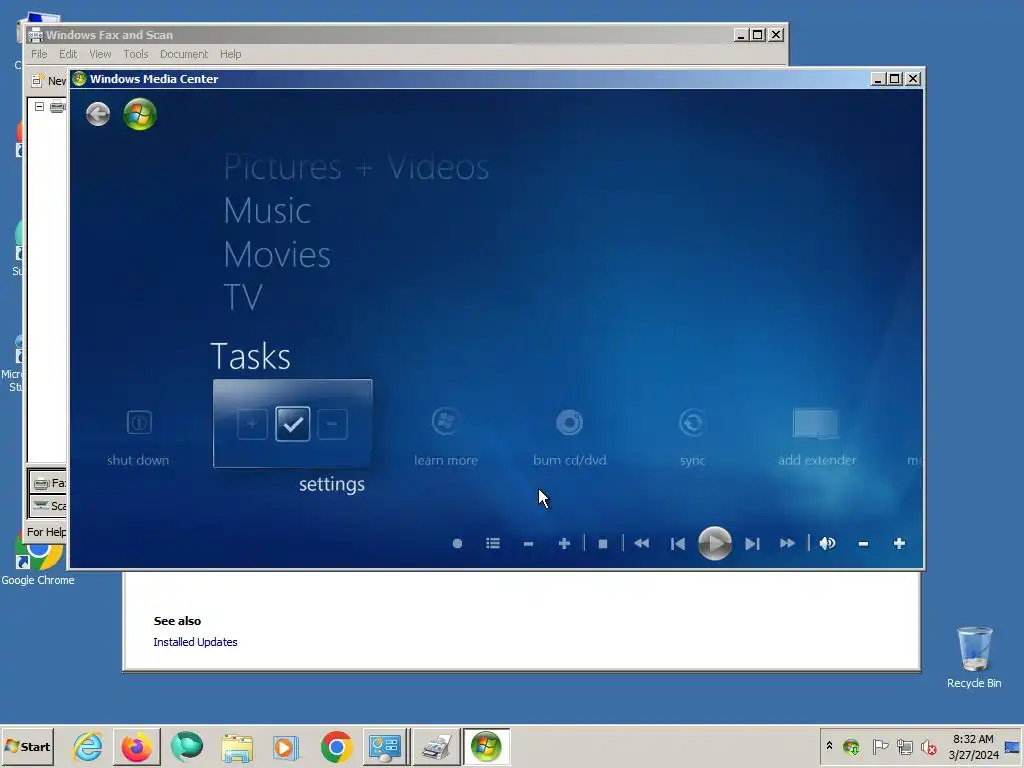Switch to Fax and Scan taskbar button
The image size is (1024, 768).
436,746
